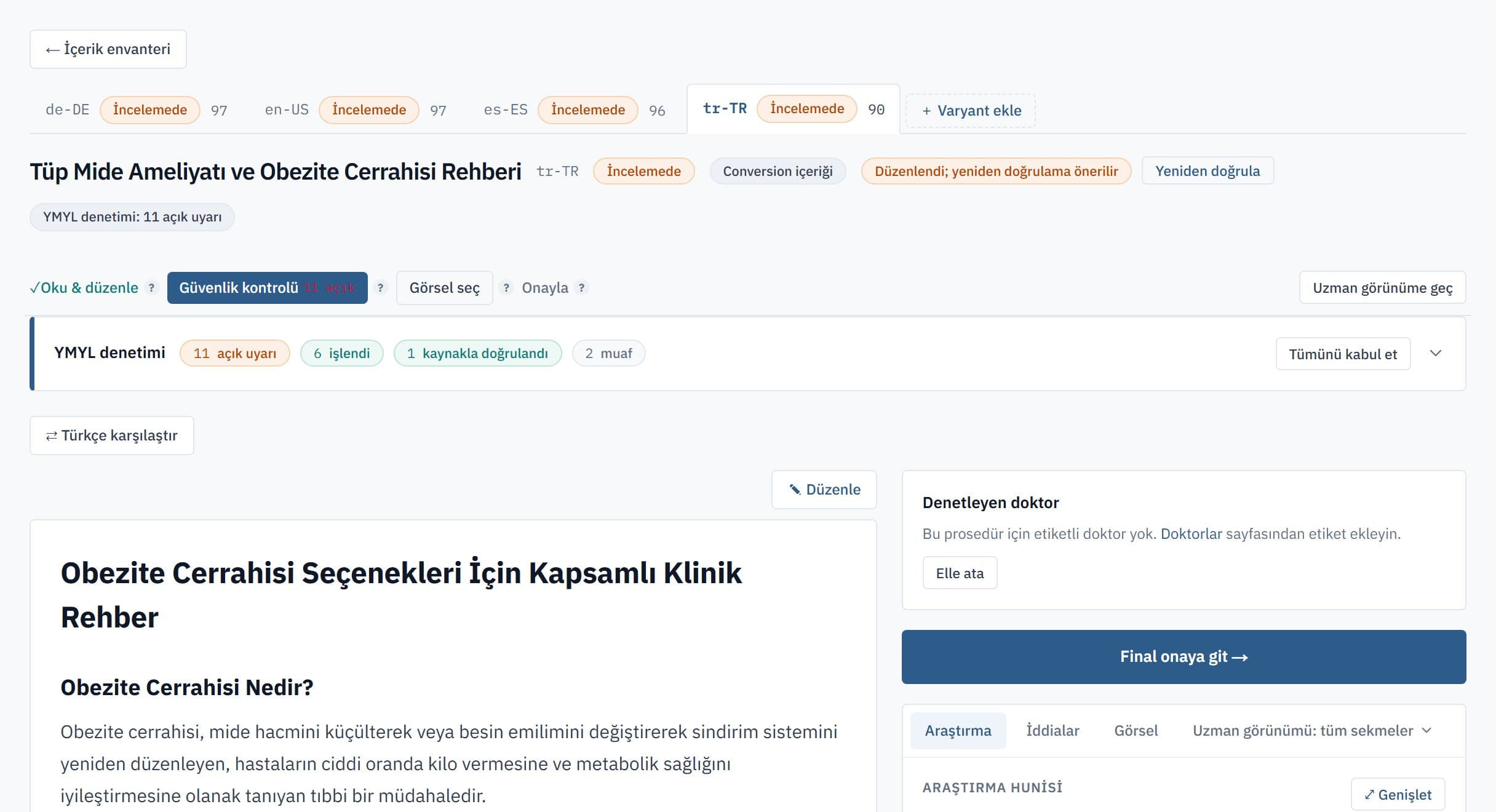Click the 6 işlendi filter chip

pos(341,354)
